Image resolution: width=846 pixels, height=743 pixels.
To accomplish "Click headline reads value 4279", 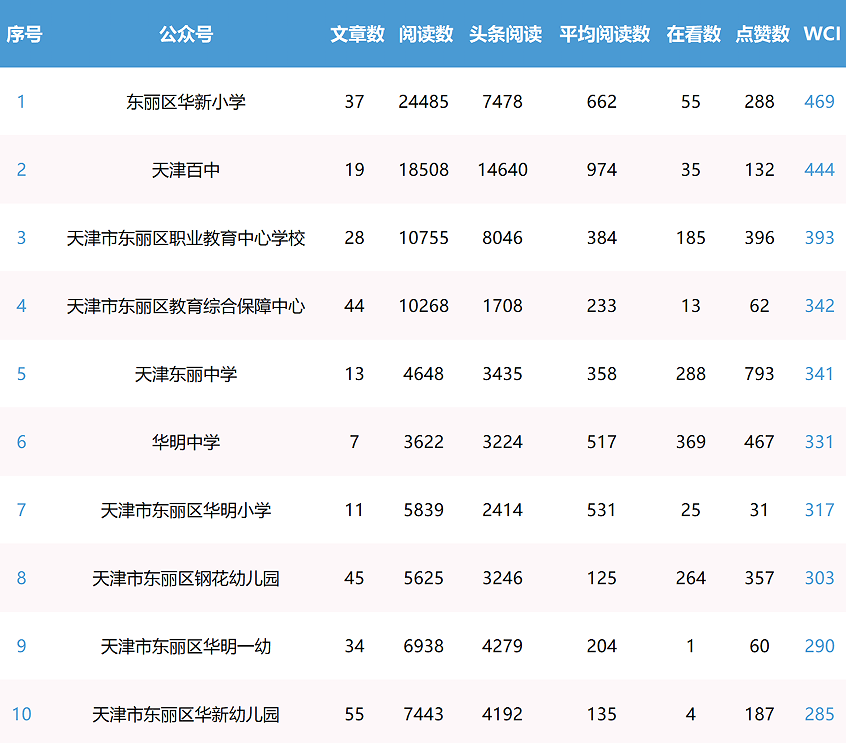I will tap(502, 646).
